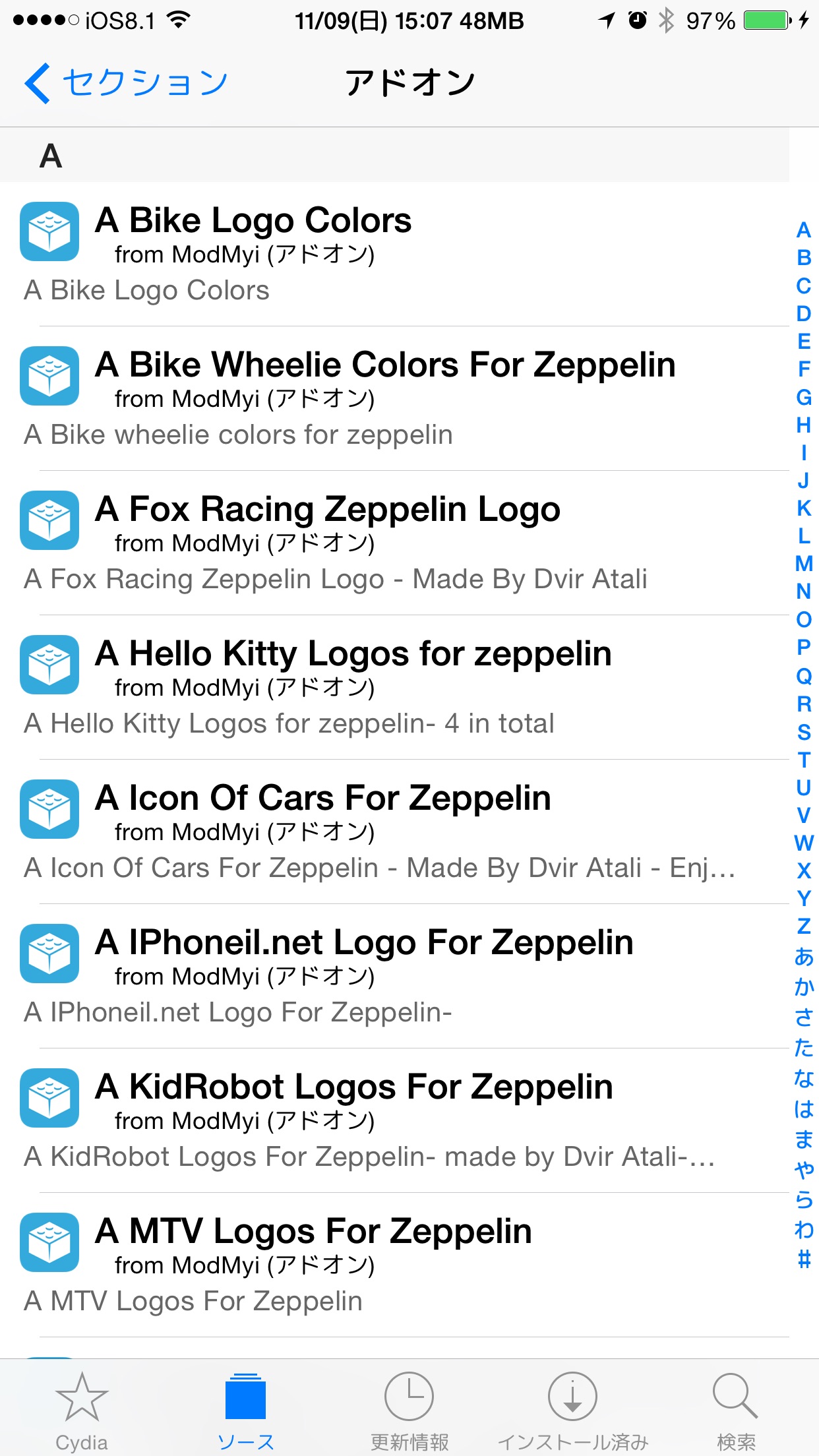Viewport: 819px width, 1456px height.
Task: Jump to あ in the side index
Action: pos(804,956)
